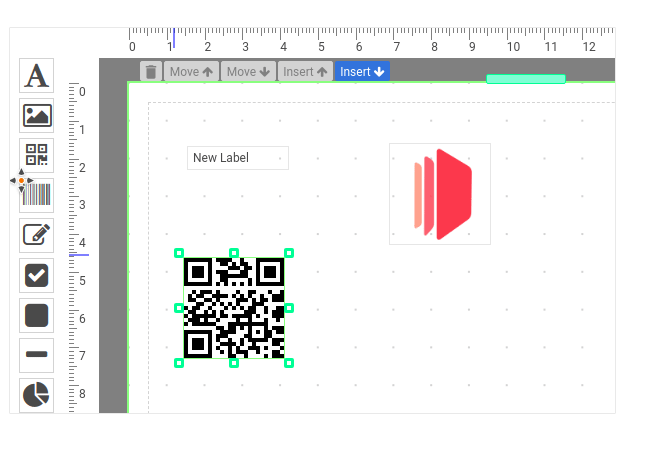Click the right-middle resize handle of QR code

(x=289, y=308)
